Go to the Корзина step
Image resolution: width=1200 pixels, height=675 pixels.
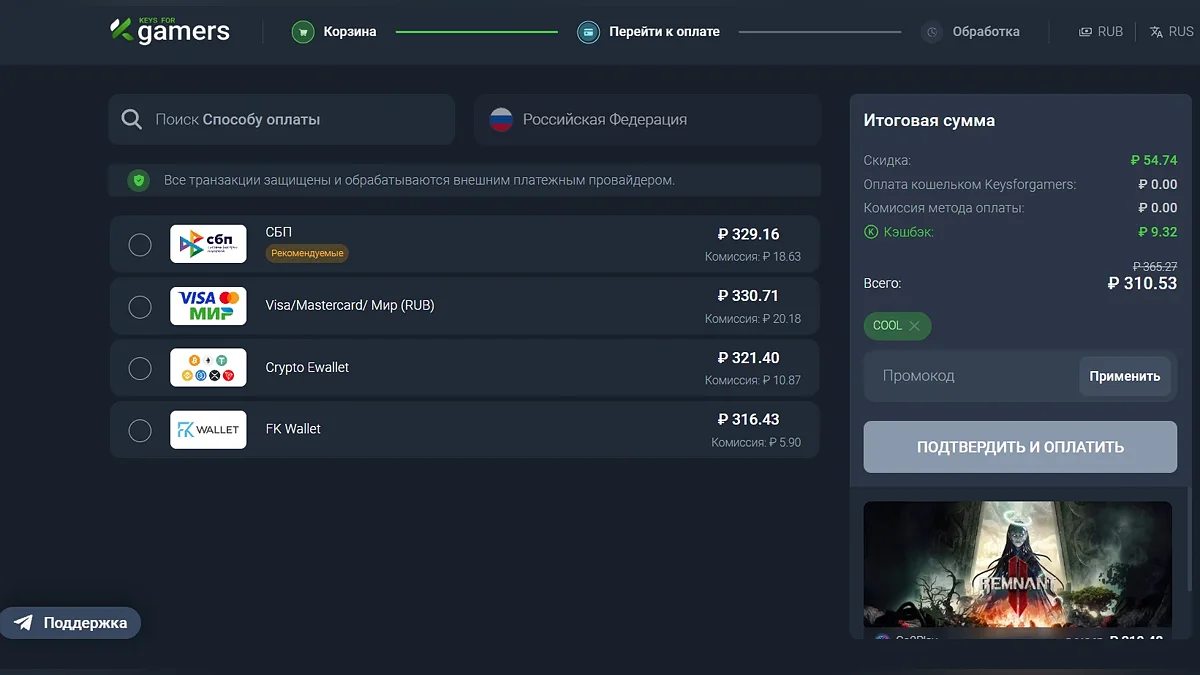334,32
